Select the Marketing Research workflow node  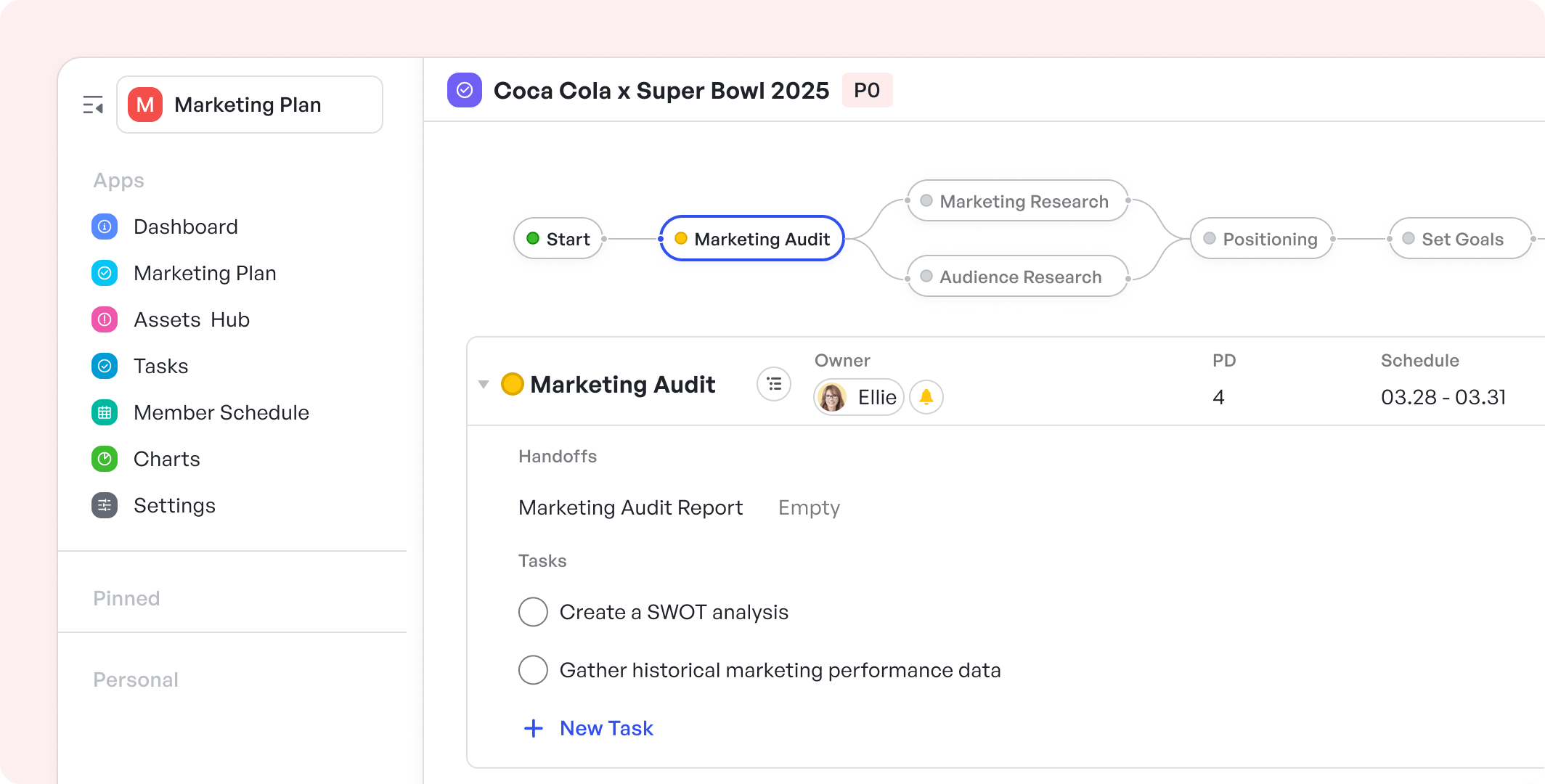[1017, 201]
